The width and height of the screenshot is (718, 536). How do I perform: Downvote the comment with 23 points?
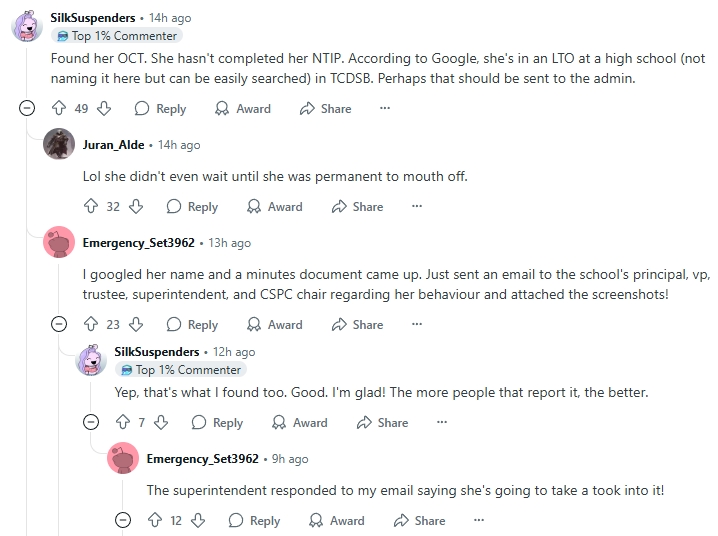coord(136,324)
